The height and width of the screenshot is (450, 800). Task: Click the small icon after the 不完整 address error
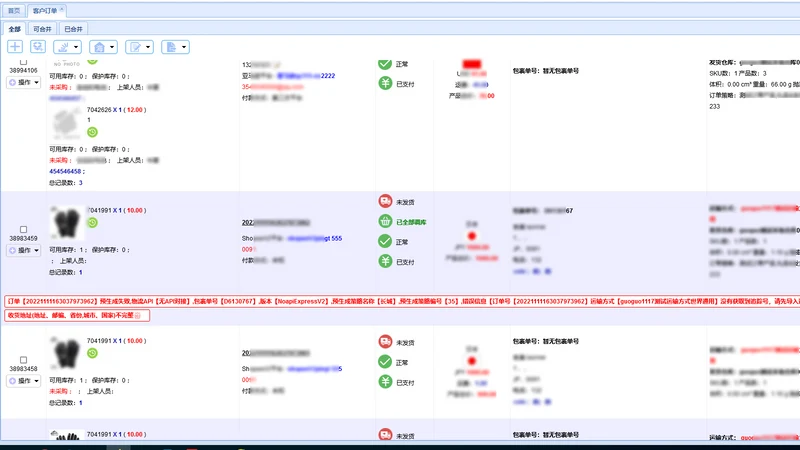click(137, 316)
